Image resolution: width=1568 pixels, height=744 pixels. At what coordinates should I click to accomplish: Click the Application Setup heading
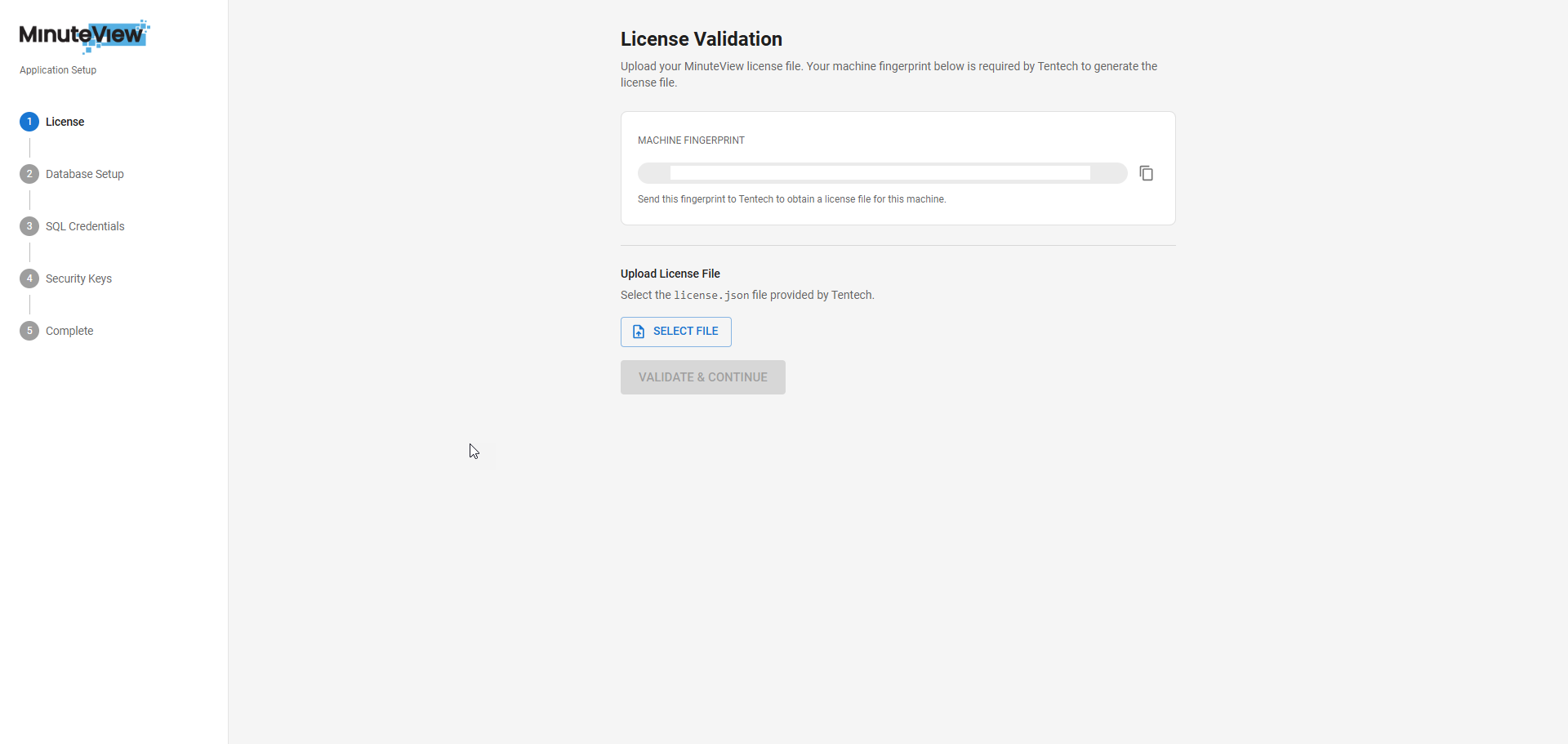[x=57, y=69]
